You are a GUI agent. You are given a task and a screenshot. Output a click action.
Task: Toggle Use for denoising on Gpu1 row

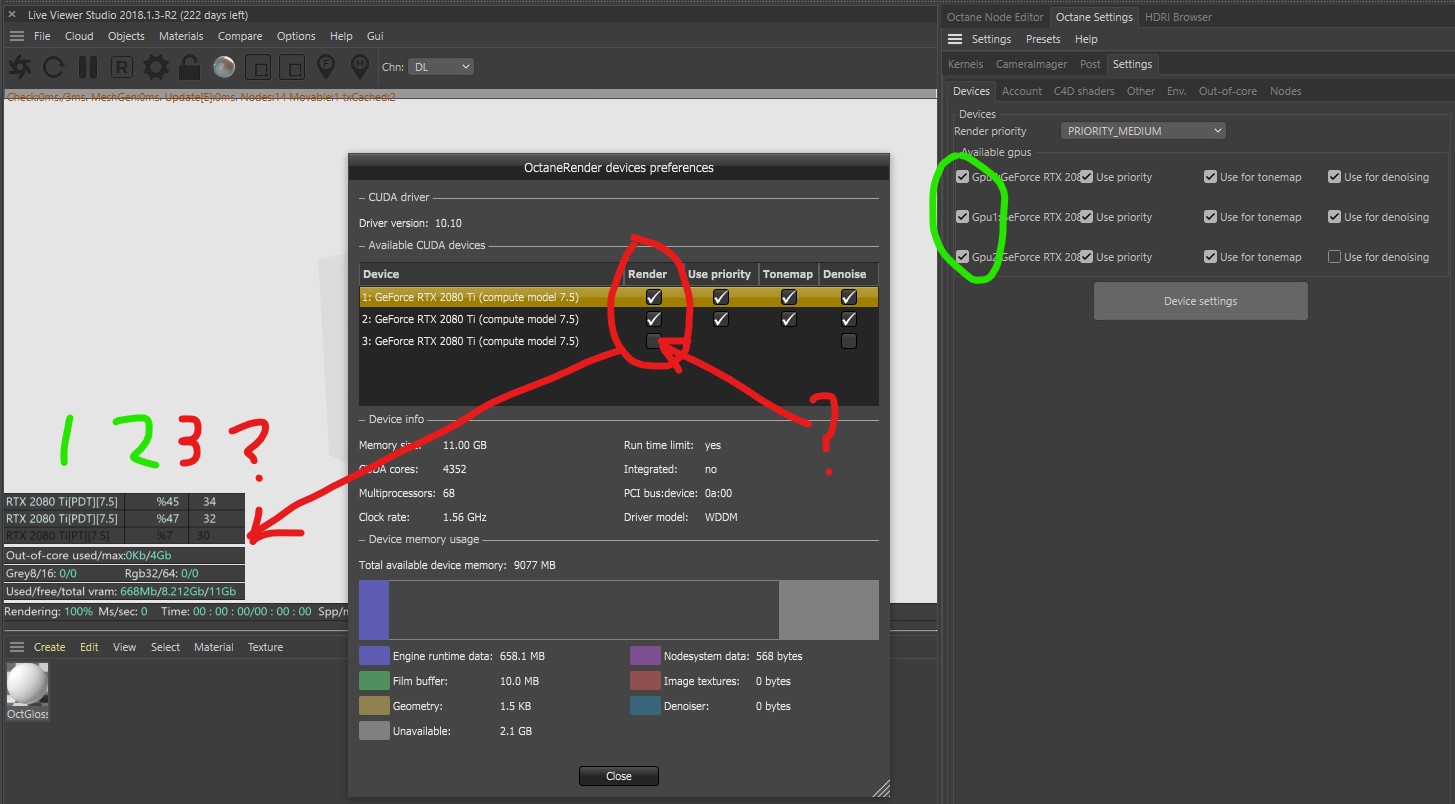tap(1334, 217)
